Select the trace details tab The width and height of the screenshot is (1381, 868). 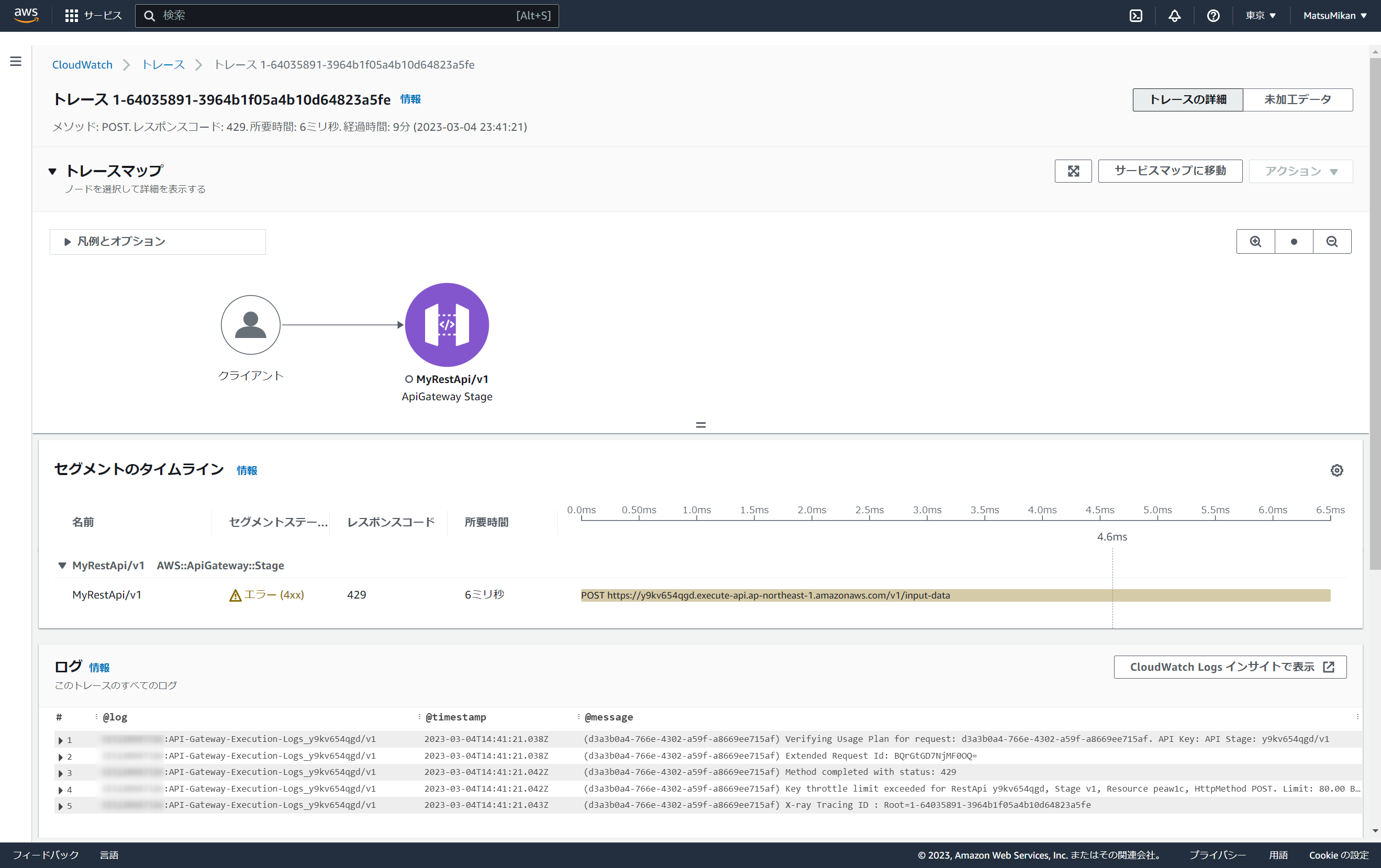(1187, 100)
